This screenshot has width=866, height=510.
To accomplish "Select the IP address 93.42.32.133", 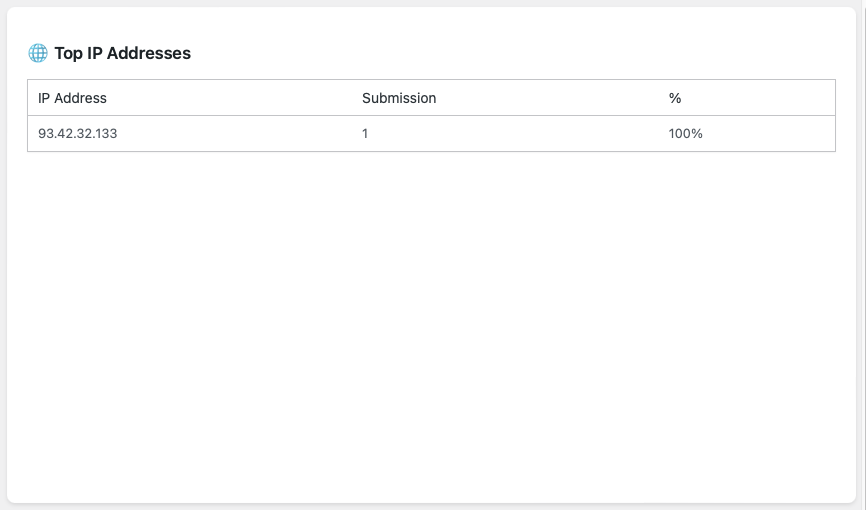I will (x=78, y=134).
